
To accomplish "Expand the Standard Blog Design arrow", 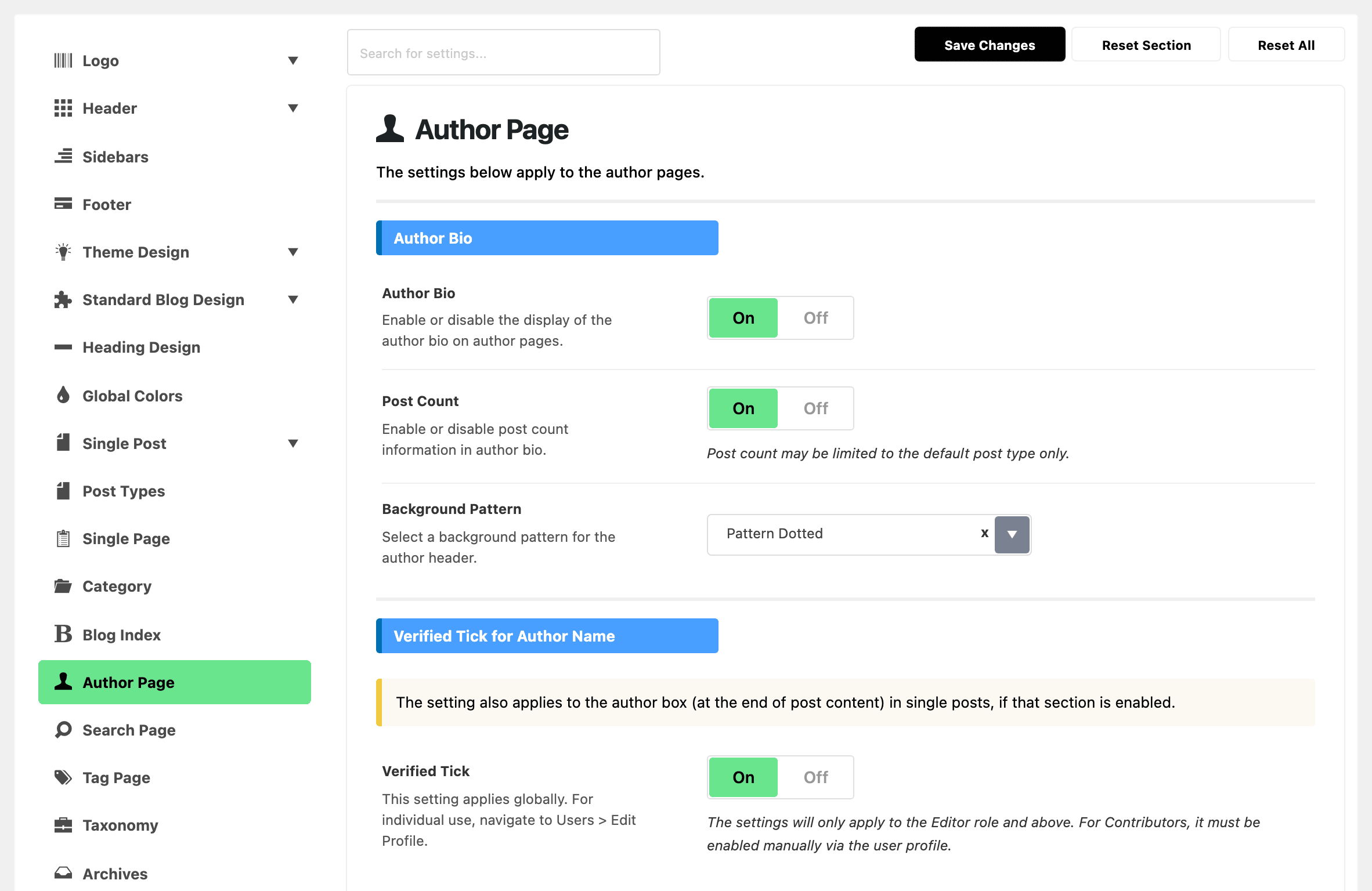I will point(293,299).
